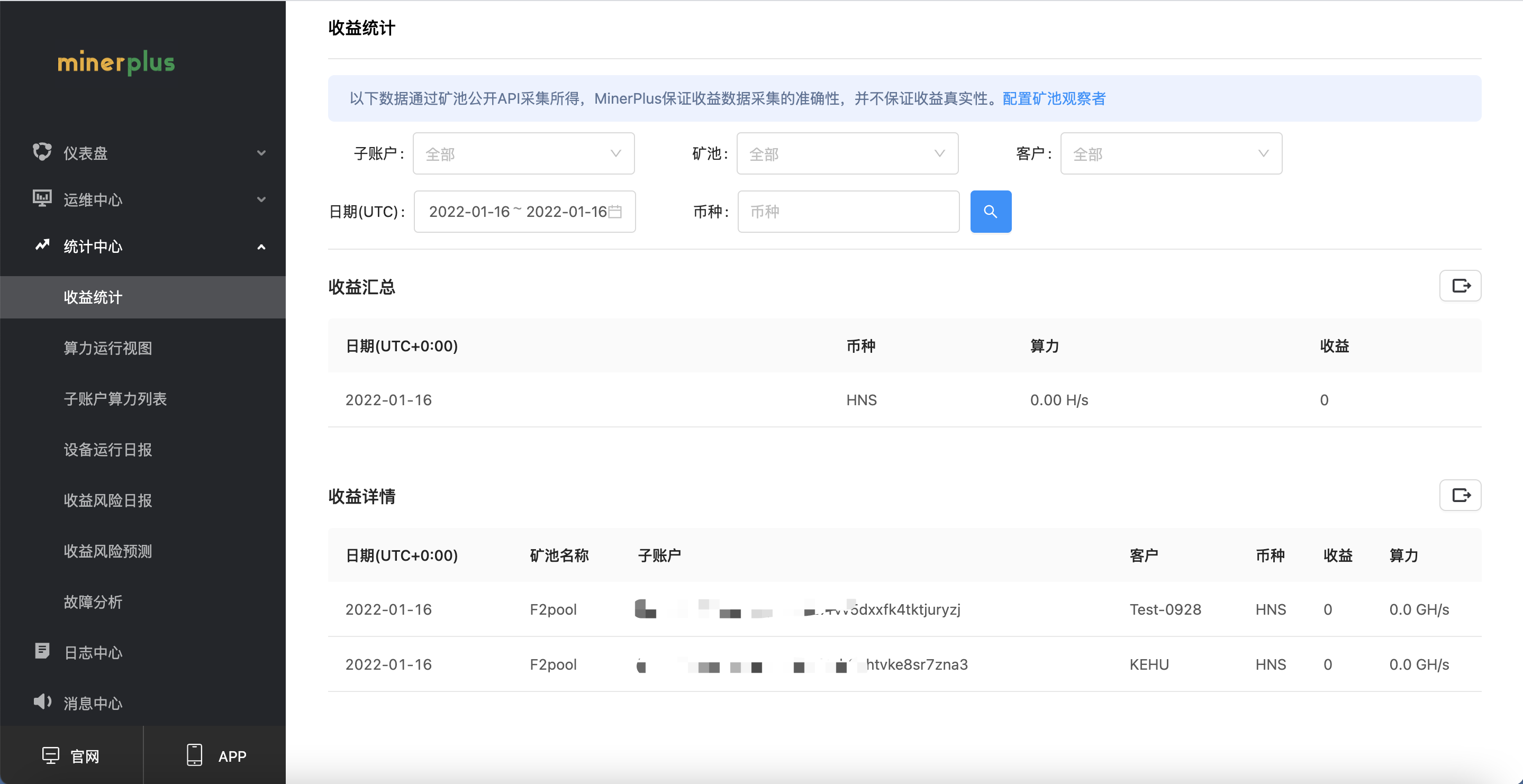Click the APP phone icon
Image resolution: width=1523 pixels, height=784 pixels.
coord(195,755)
